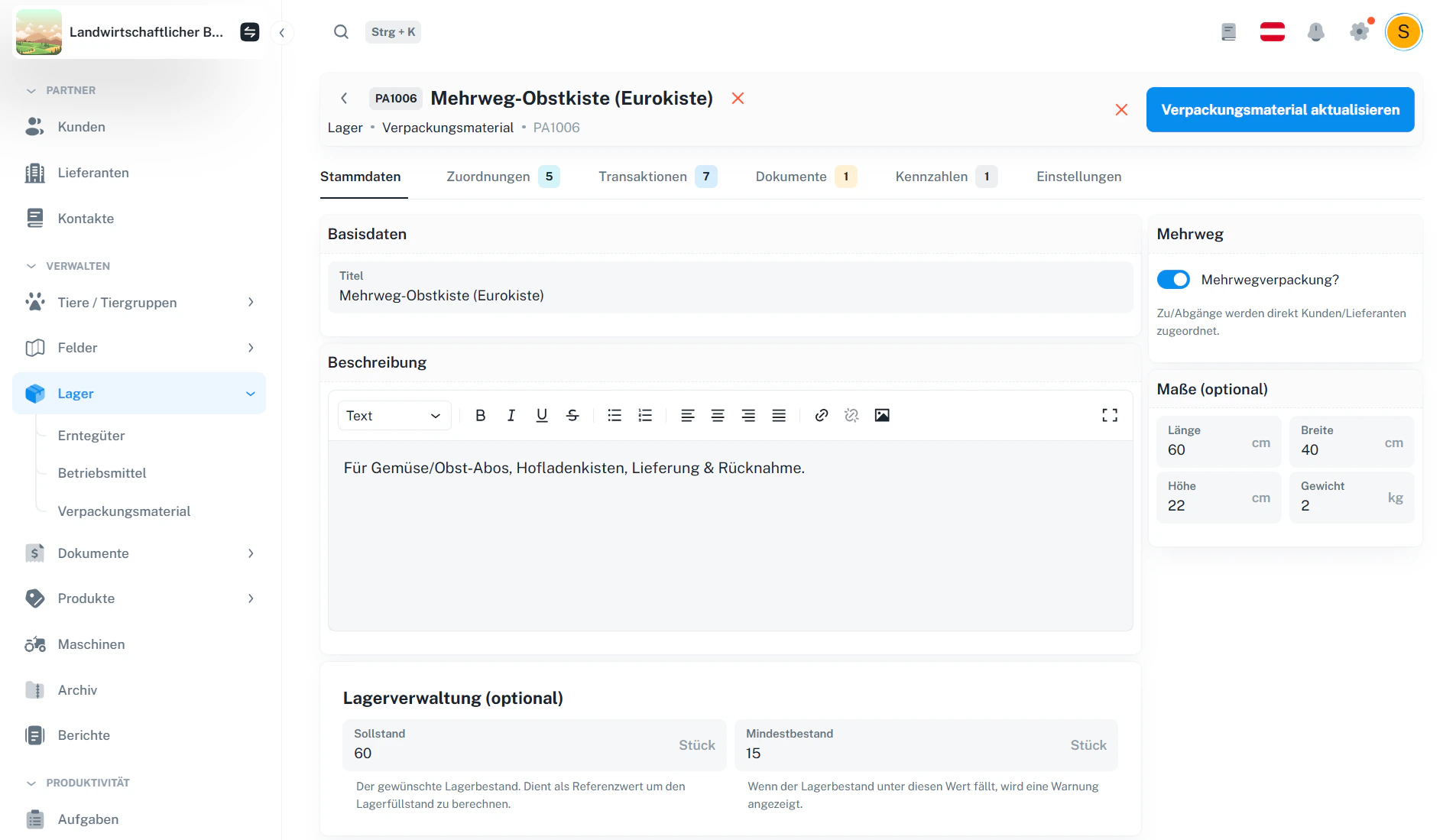Open notifications via the bell icon

(x=1315, y=31)
